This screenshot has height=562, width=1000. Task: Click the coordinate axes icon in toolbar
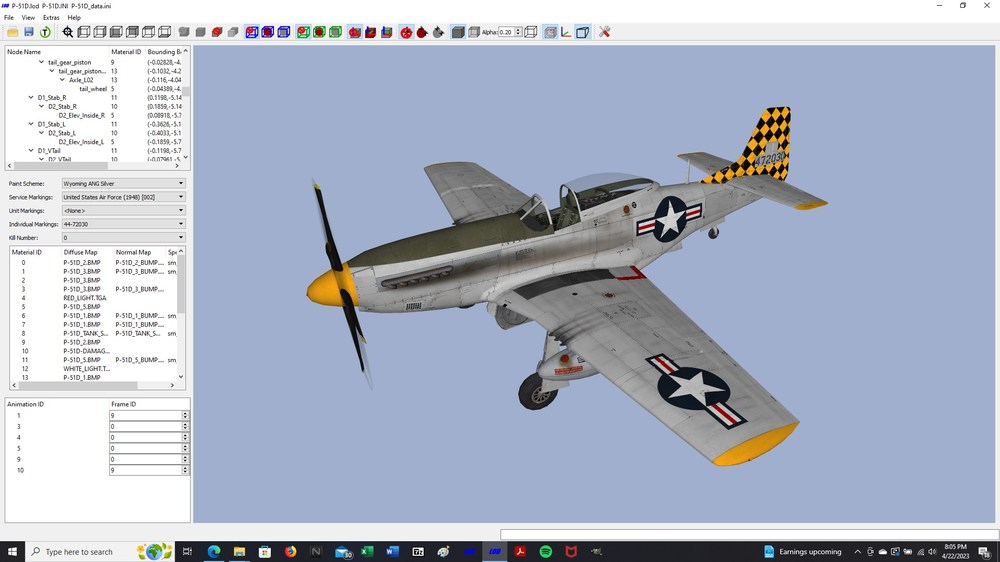pyautogui.click(x=566, y=32)
